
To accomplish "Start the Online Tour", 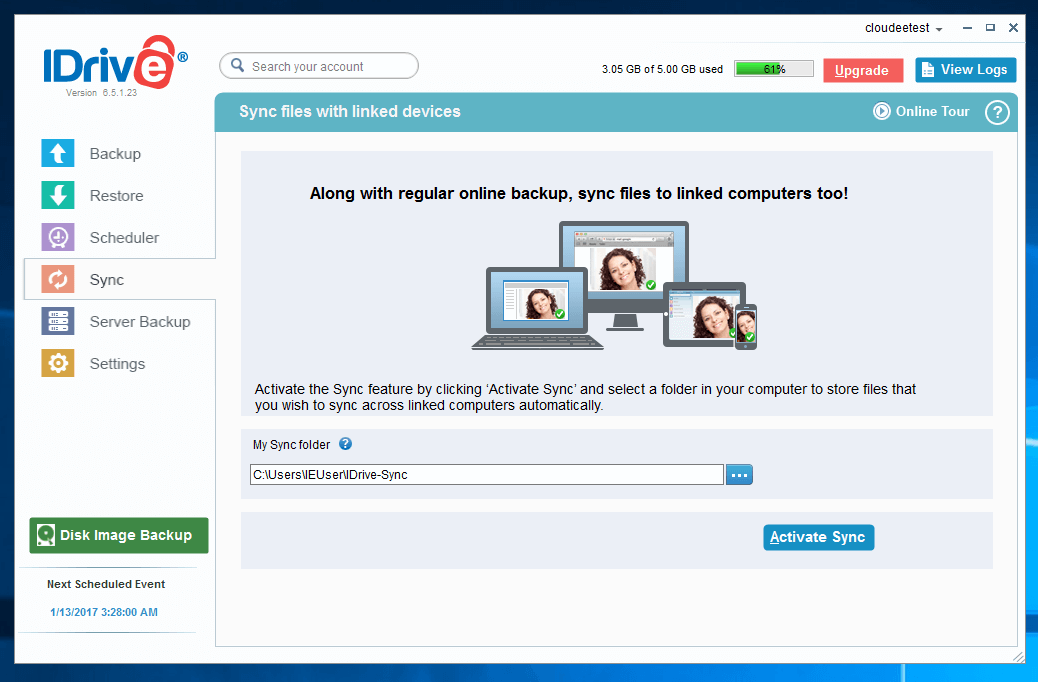I will [x=921, y=112].
